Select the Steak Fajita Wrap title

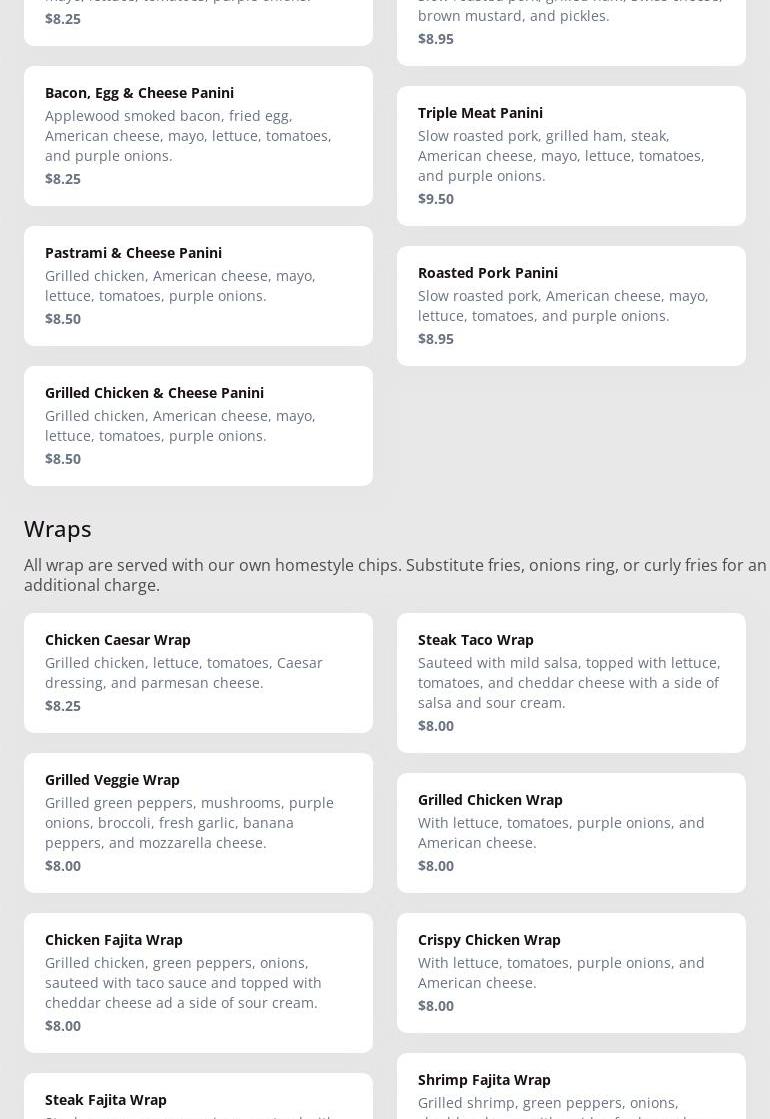(105, 1100)
